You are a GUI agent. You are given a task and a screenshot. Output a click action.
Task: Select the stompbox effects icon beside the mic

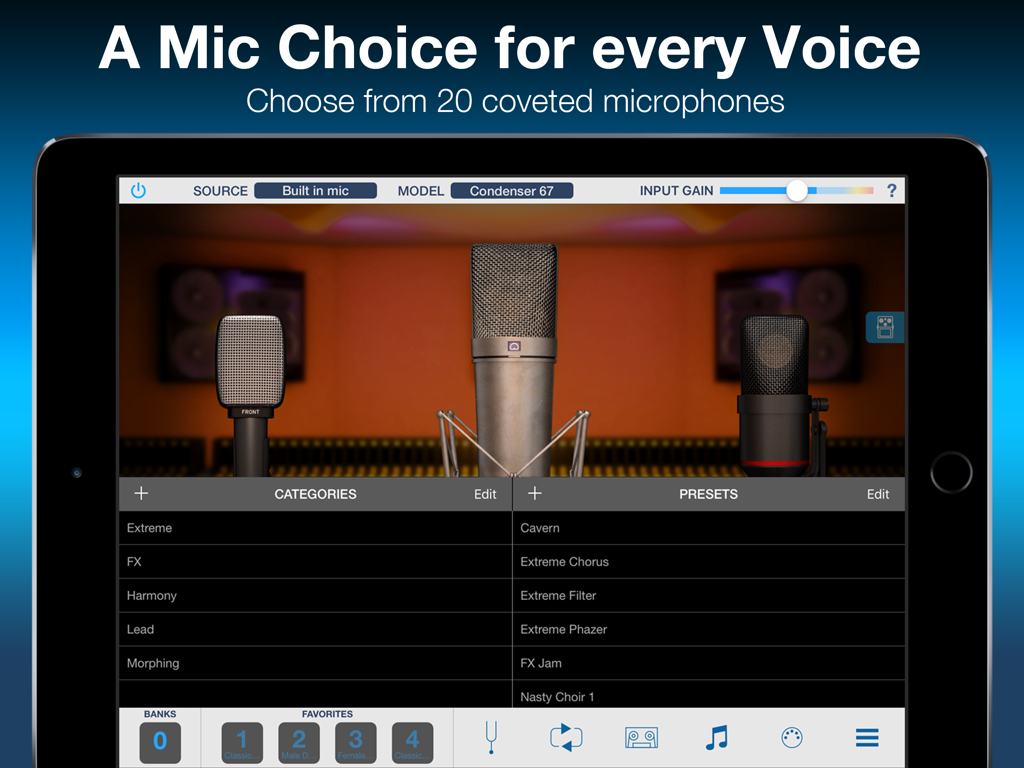(x=884, y=327)
